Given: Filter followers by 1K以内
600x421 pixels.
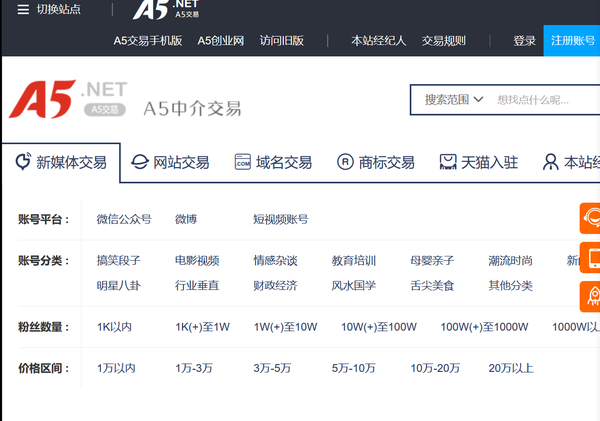Looking at the screenshot, I should pyautogui.click(x=114, y=327).
